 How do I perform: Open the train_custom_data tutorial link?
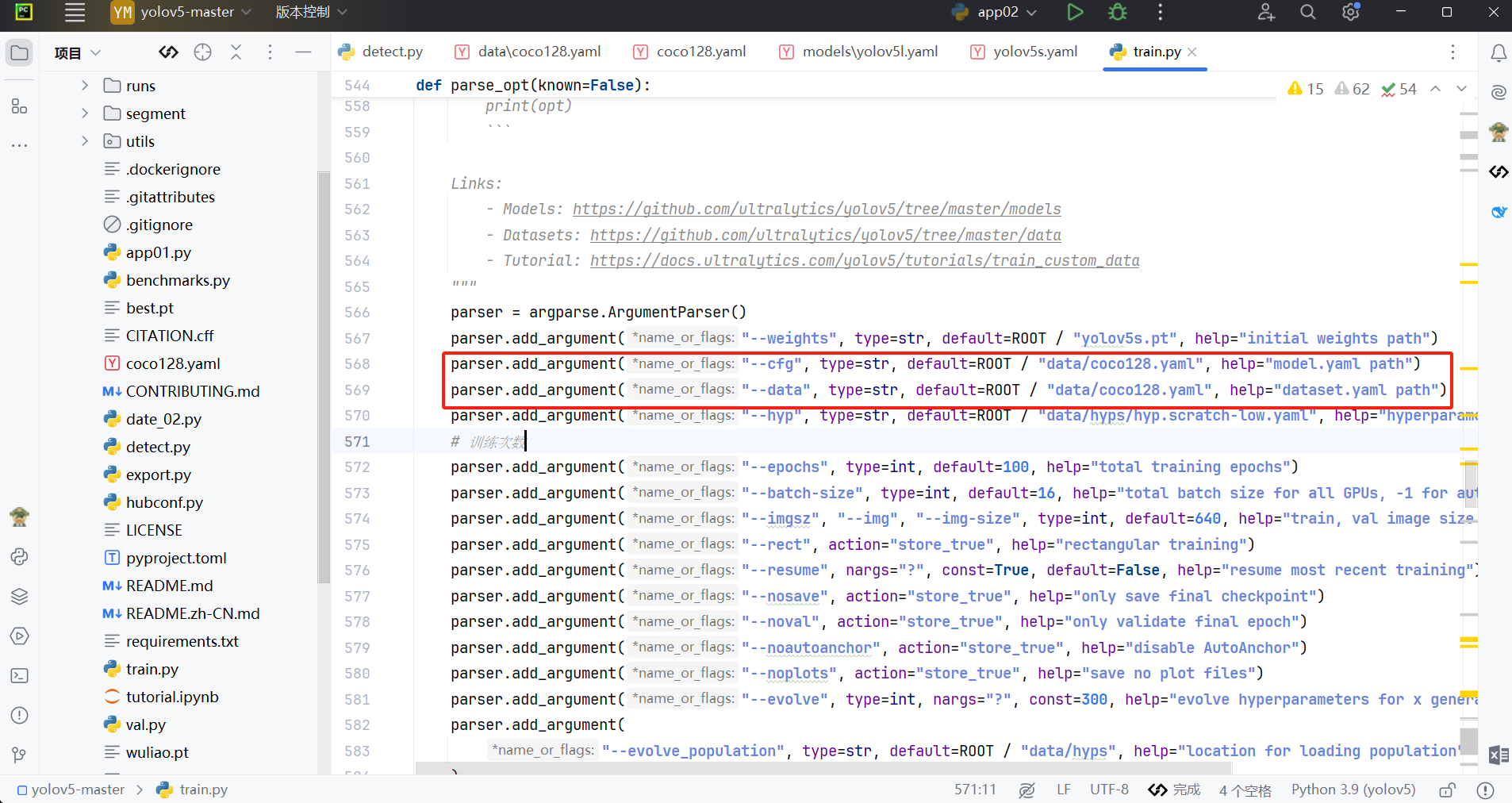point(865,260)
